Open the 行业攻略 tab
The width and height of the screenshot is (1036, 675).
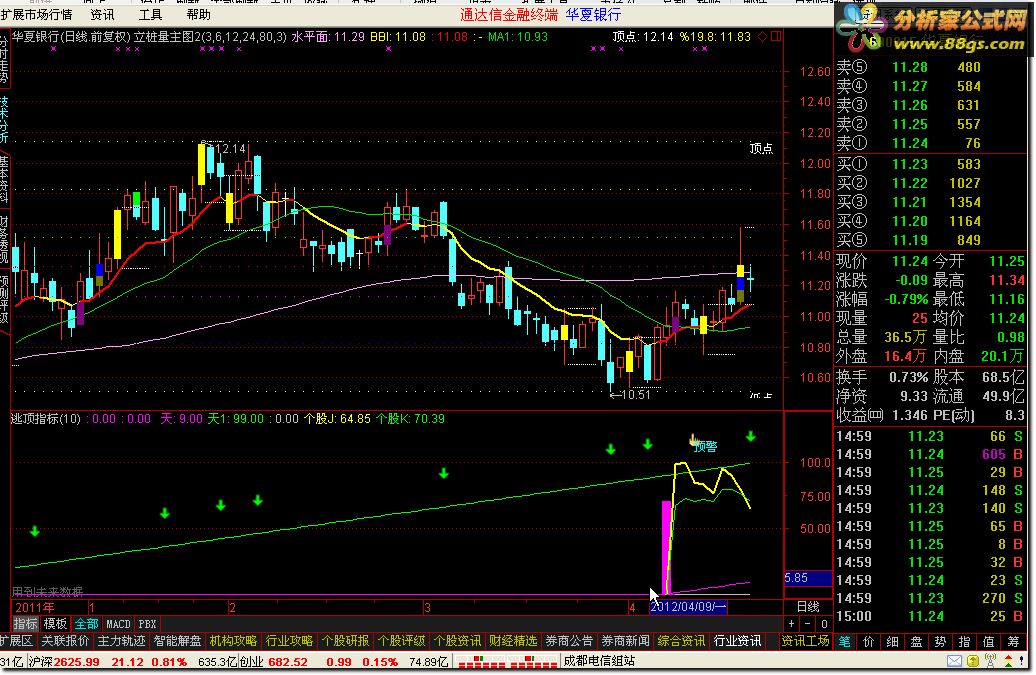click(x=289, y=641)
